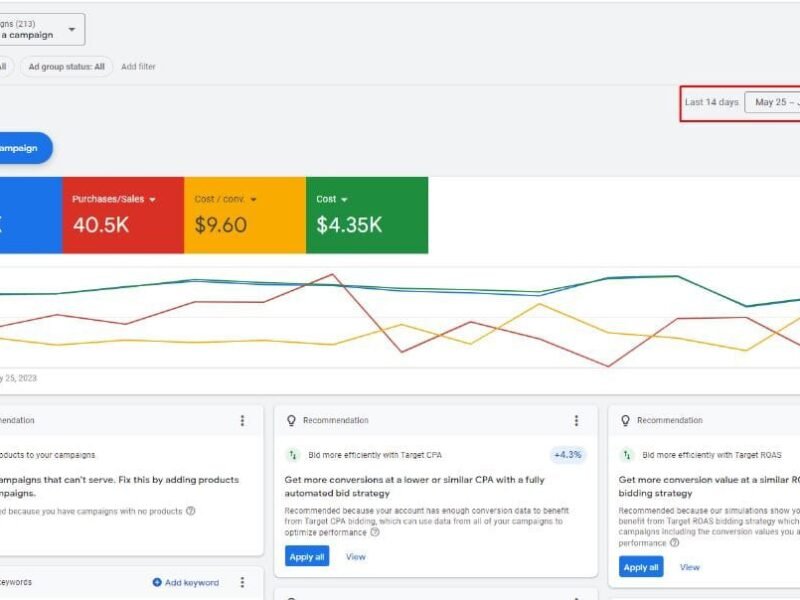The image size is (800, 600).
Task: Click Add filter in the filter bar
Action: tap(138, 67)
